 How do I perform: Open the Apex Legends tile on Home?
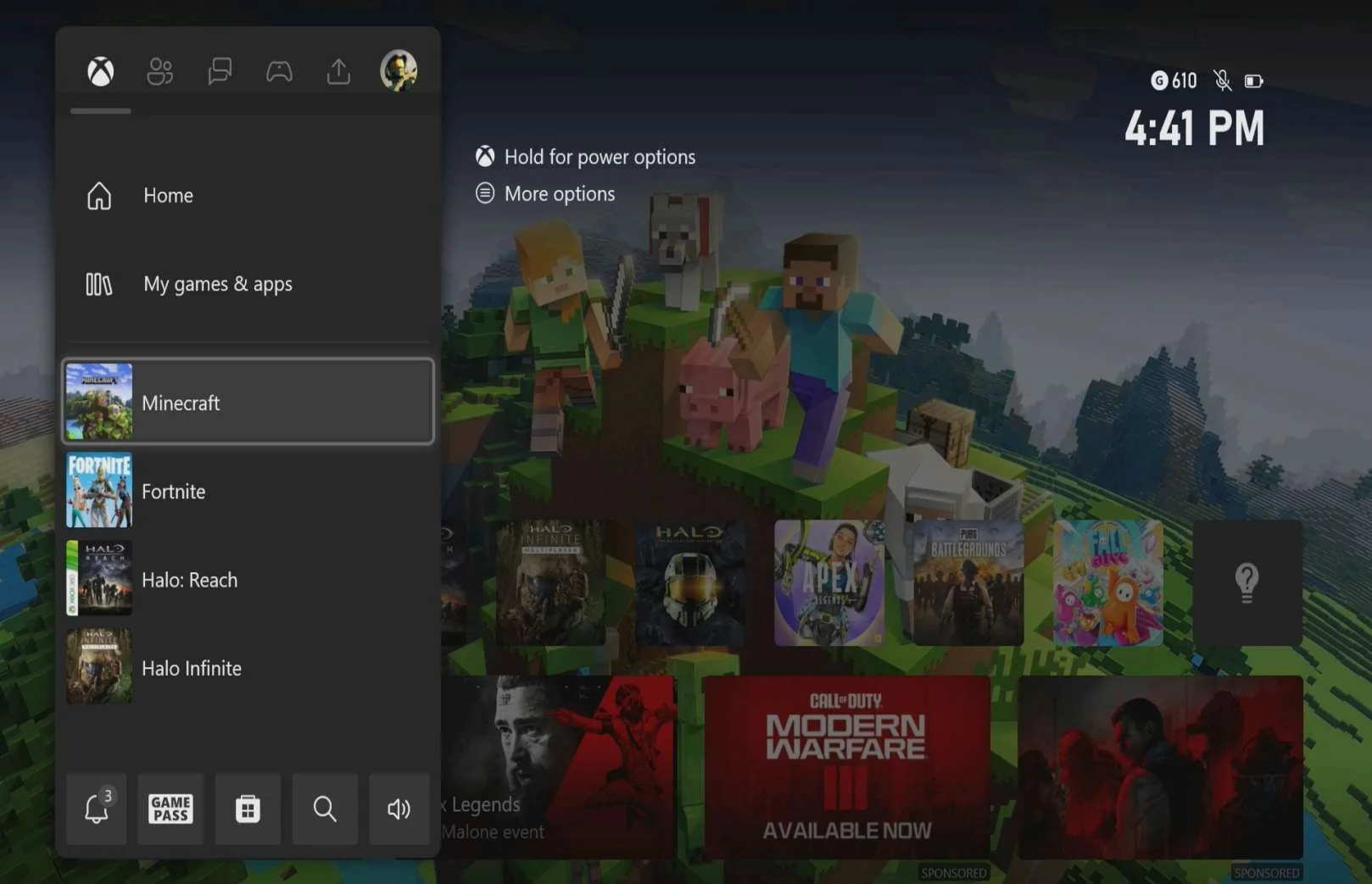pyautogui.click(x=829, y=583)
